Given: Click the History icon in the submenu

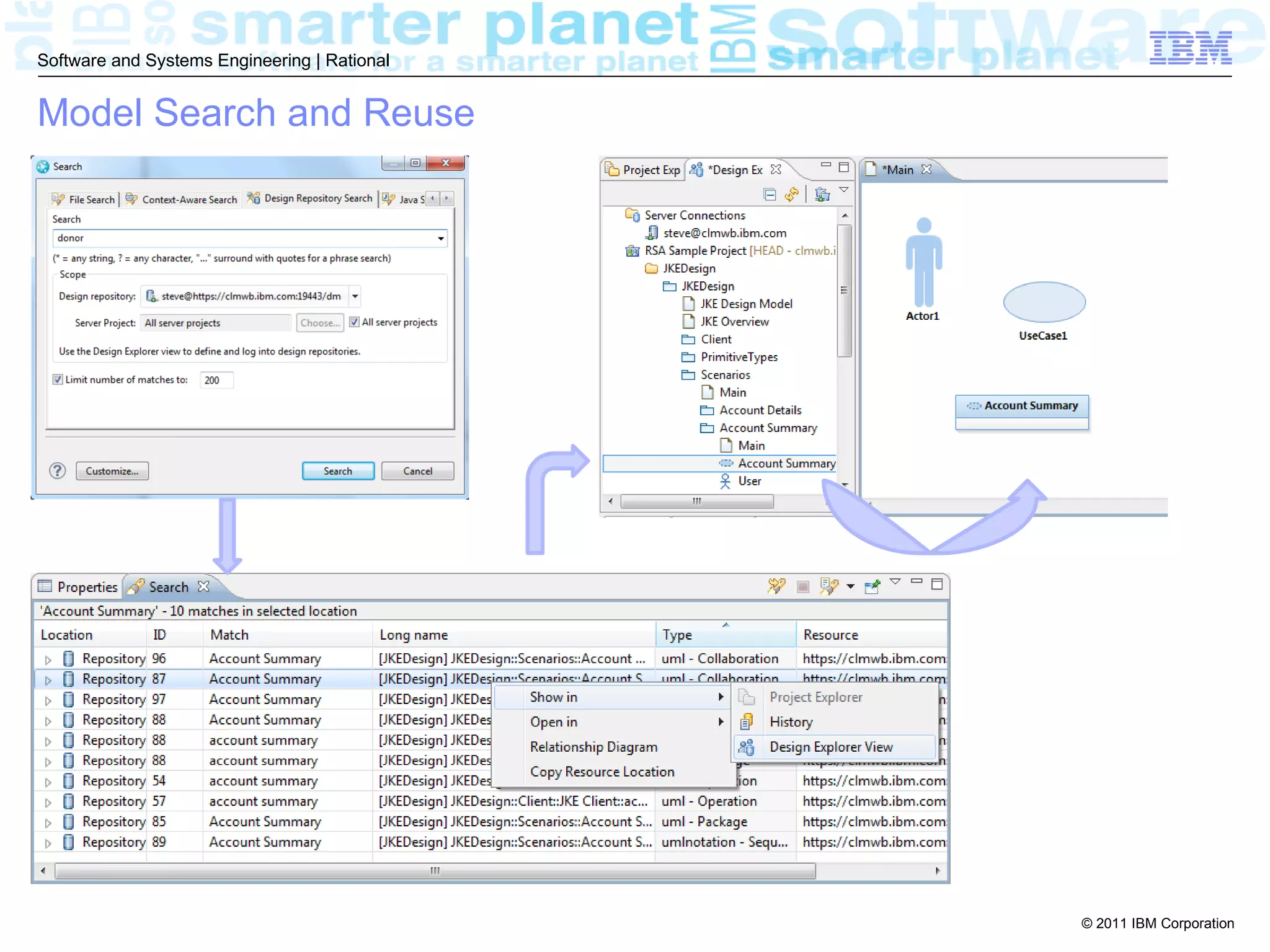Looking at the screenshot, I should pyautogui.click(x=747, y=722).
